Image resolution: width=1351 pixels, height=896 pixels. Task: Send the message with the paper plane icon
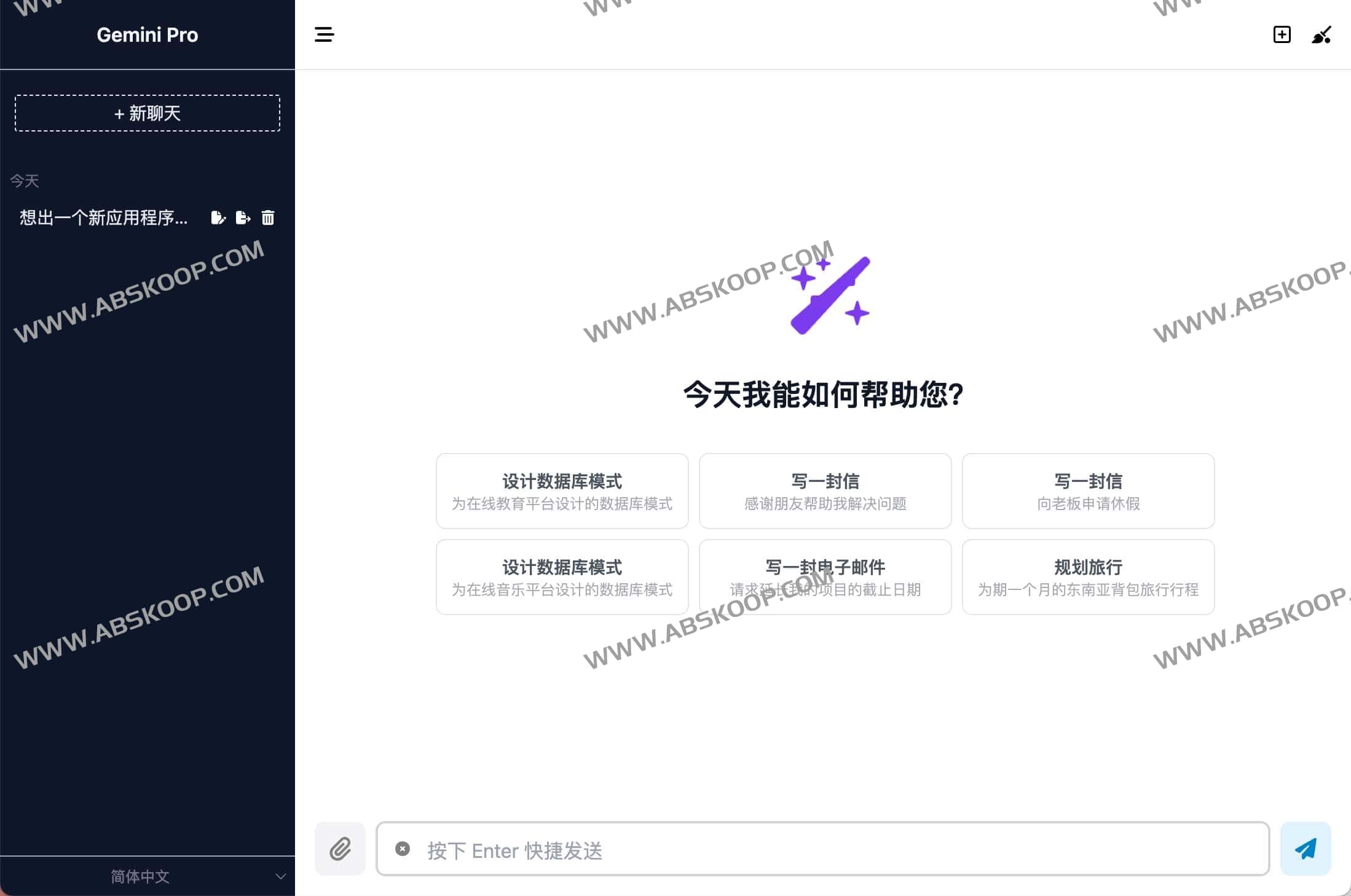tap(1306, 850)
